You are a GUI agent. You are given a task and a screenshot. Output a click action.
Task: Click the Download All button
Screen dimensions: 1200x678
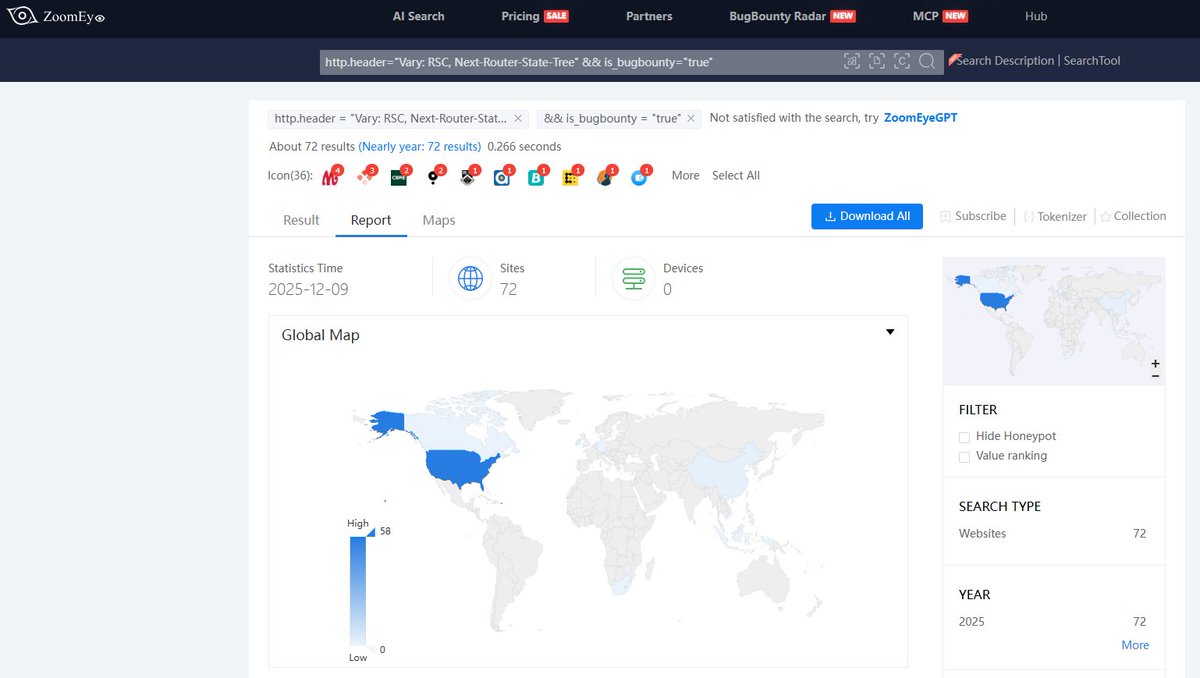(867, 216)
